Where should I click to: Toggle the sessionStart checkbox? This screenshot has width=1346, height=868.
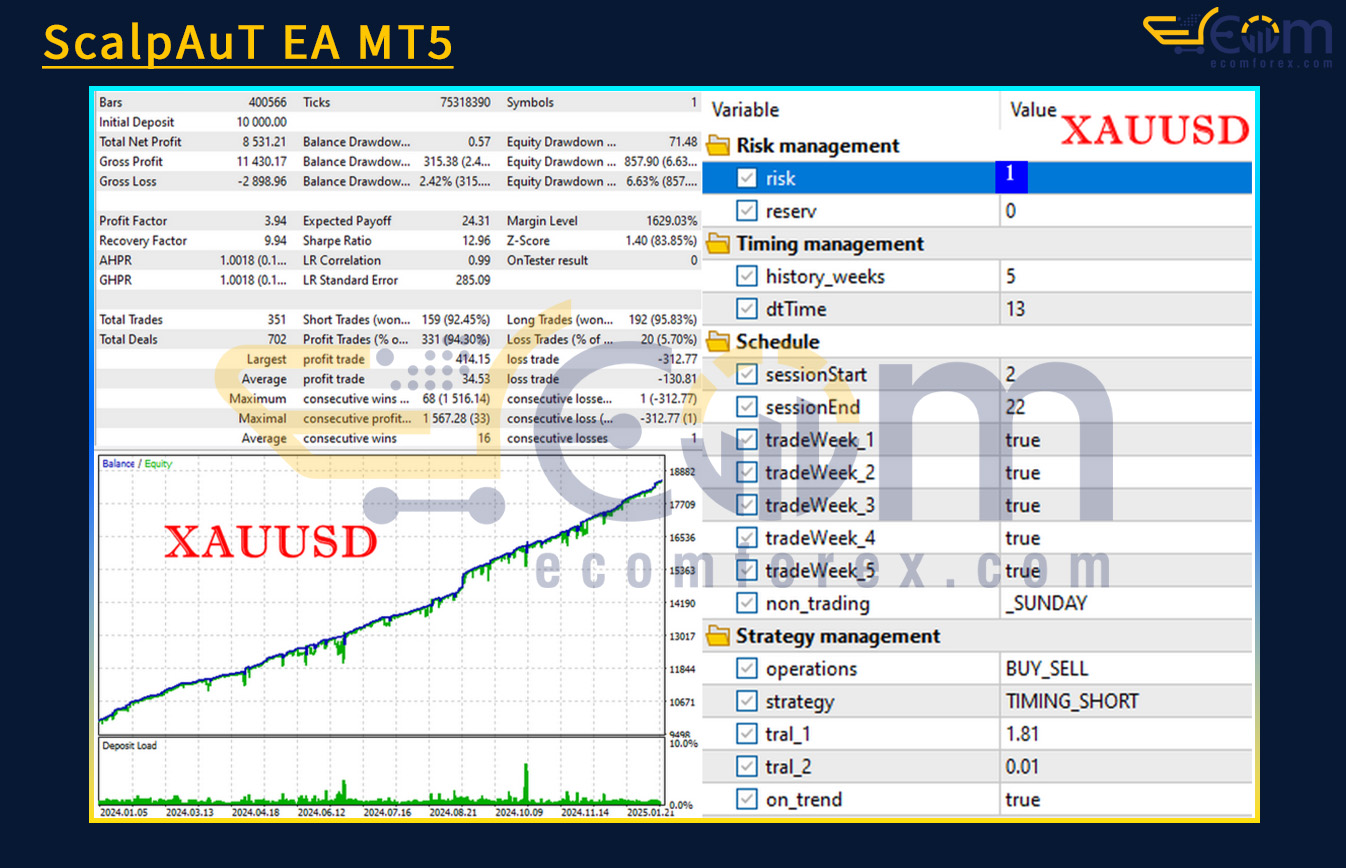coord(747,375)
